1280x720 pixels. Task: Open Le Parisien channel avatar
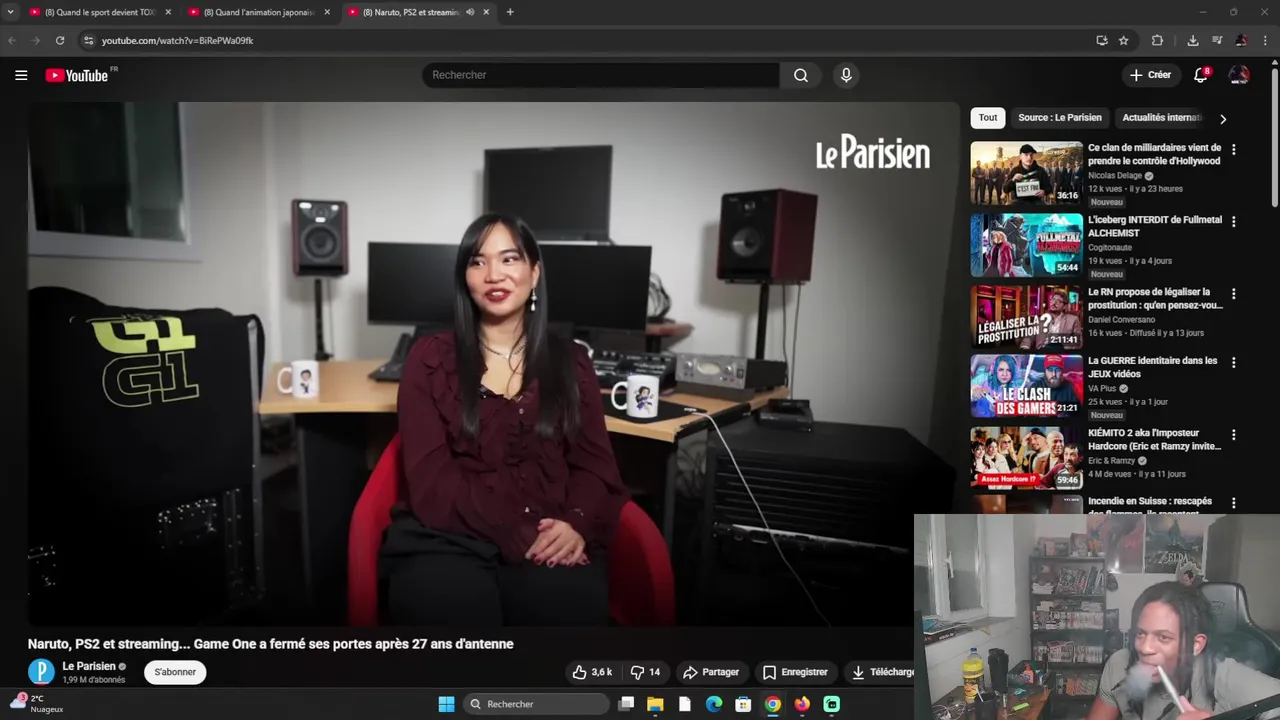click(x=41, y=672)
